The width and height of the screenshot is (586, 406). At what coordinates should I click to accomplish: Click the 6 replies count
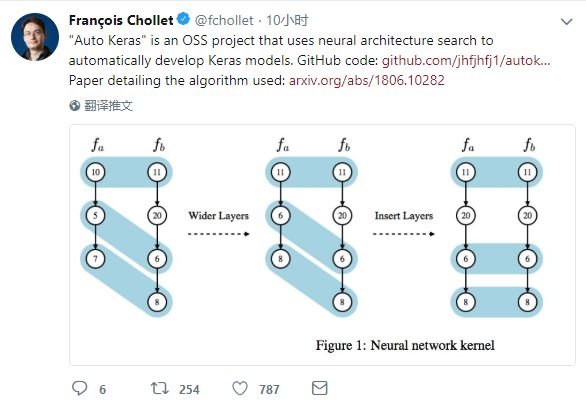pyautogui.click(x=102, y=390)
